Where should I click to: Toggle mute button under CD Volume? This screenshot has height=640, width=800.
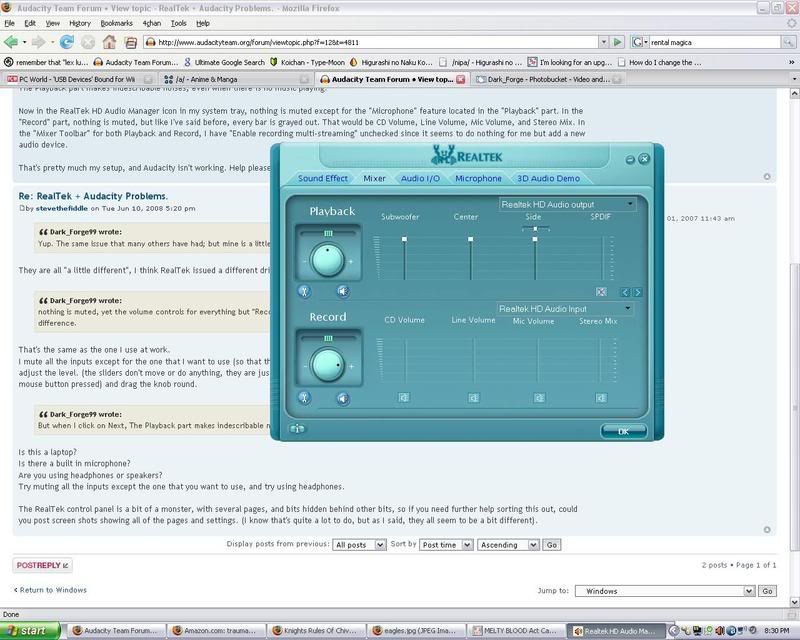click(403, 397)
